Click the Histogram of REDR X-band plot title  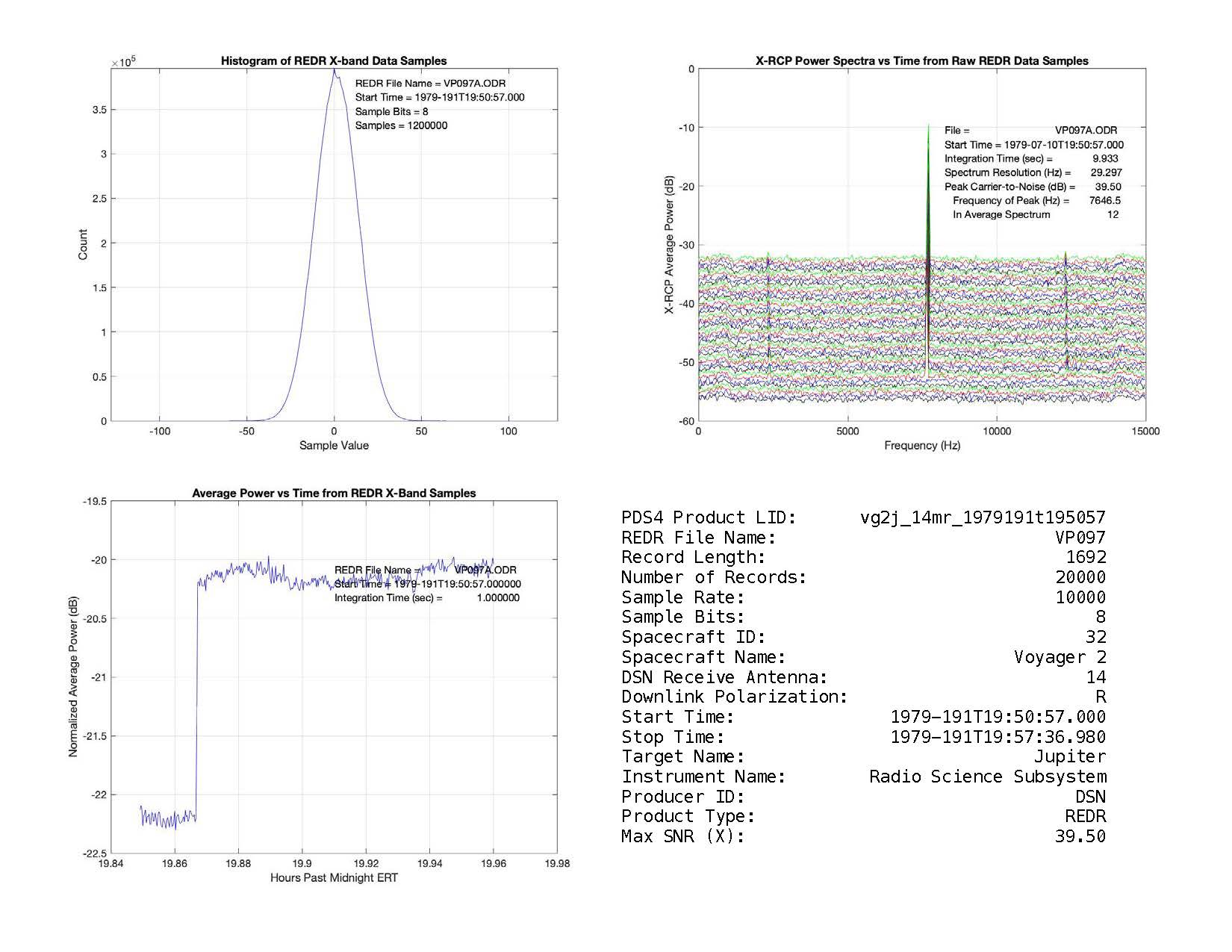tap(334, 61)
